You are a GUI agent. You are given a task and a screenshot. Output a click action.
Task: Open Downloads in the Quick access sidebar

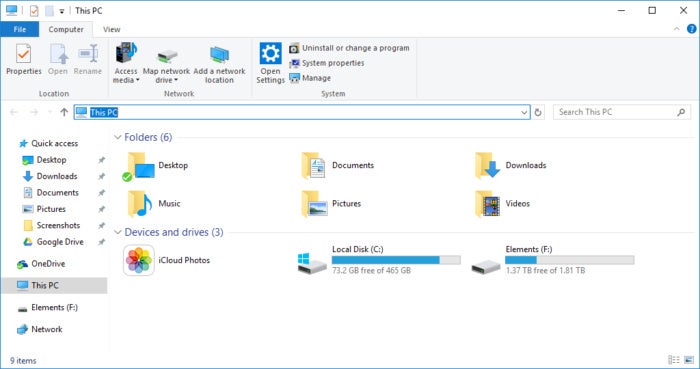[x=50, y=176]
